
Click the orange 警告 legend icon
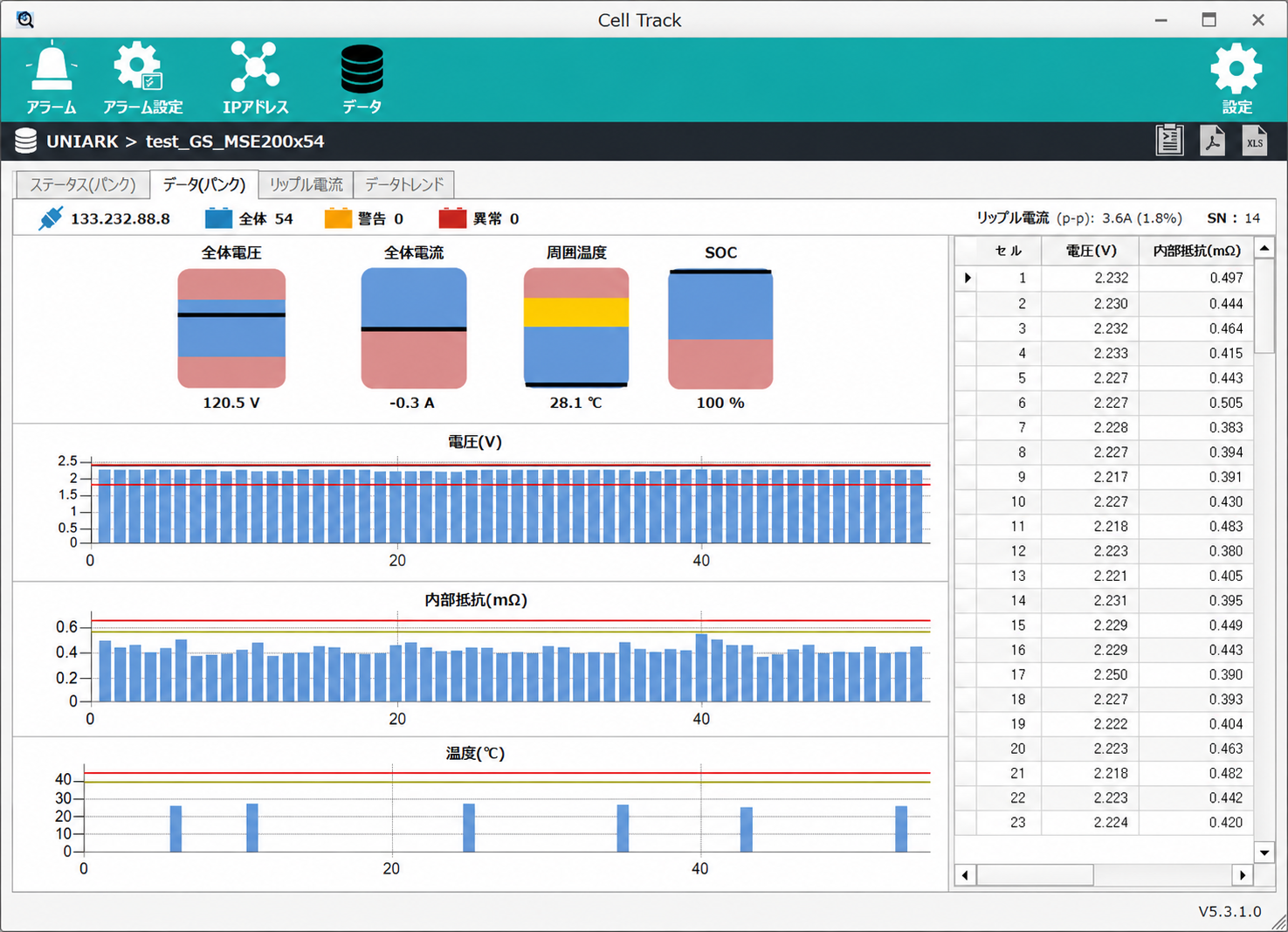click(x=338, y=218)
